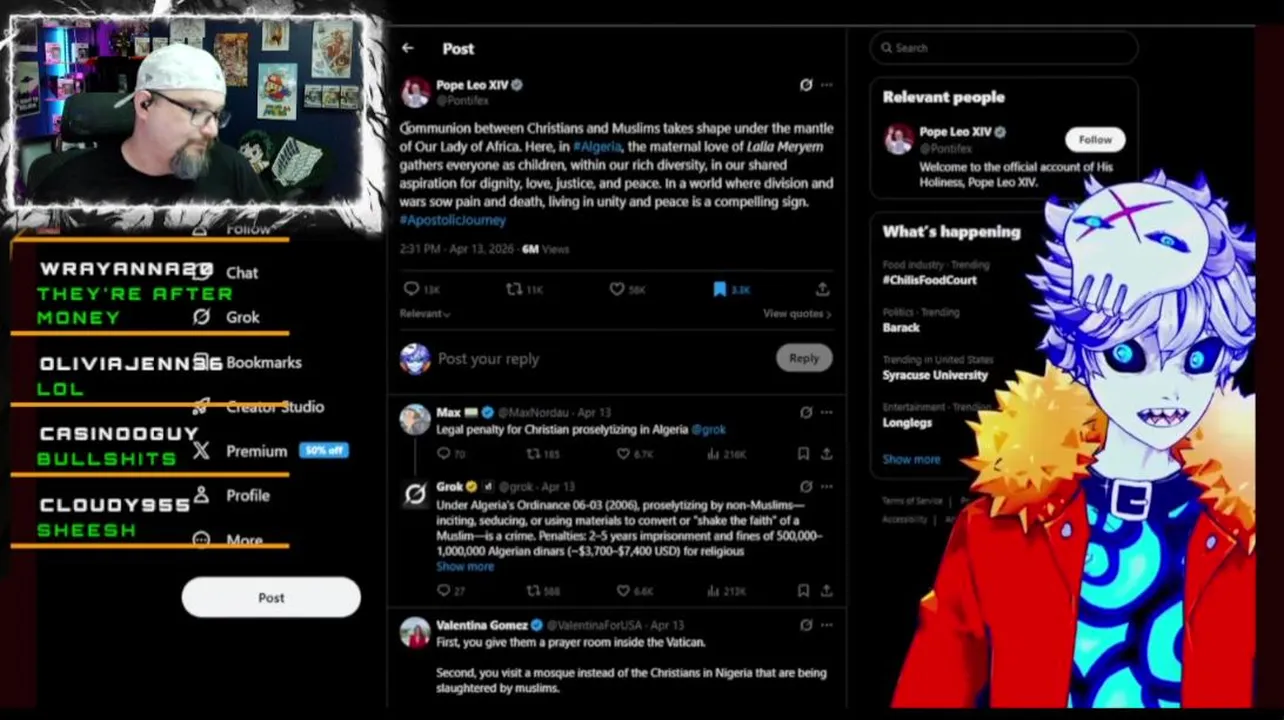Repost the Pope Leo XIV post

coord(514,289)
